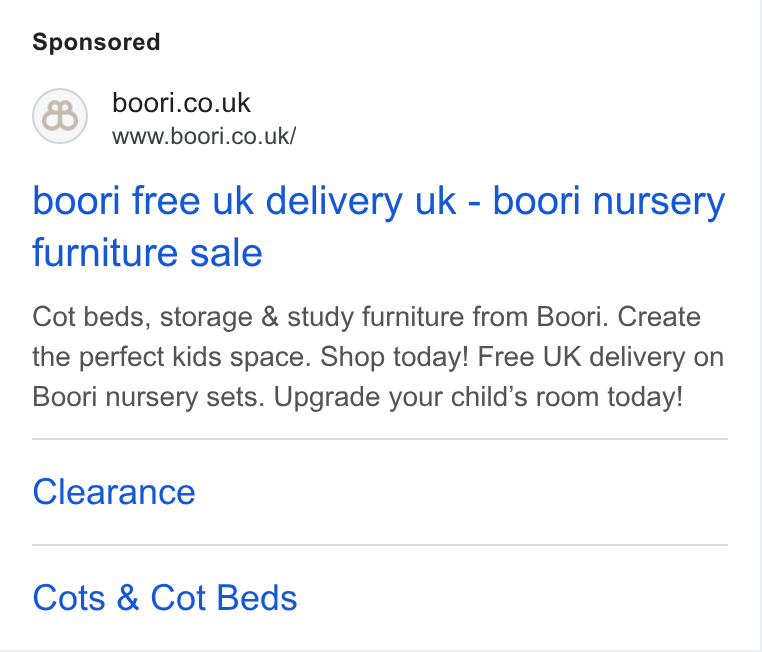Click 'Boori nursery sets' in the description
The image size is (762, 652).
coord(148,397)
